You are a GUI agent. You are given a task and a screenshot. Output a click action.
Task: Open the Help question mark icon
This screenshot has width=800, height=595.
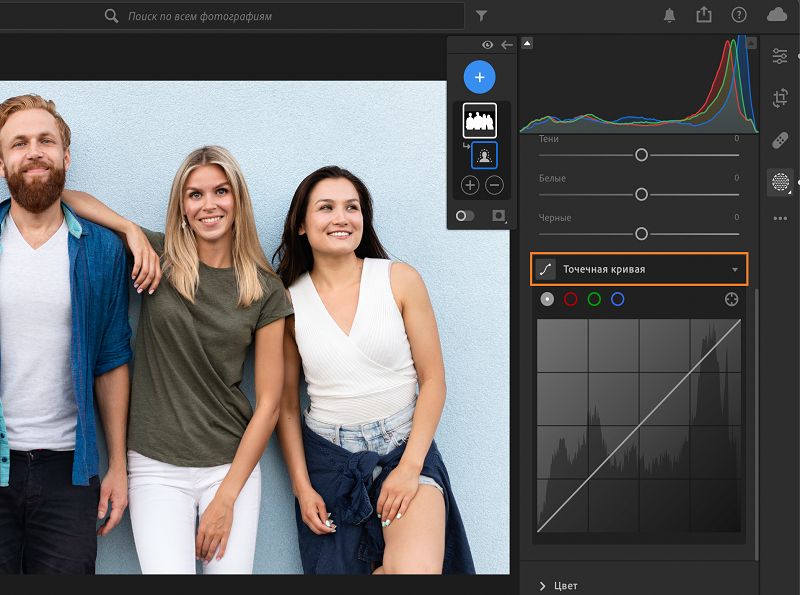pos(739,15)
